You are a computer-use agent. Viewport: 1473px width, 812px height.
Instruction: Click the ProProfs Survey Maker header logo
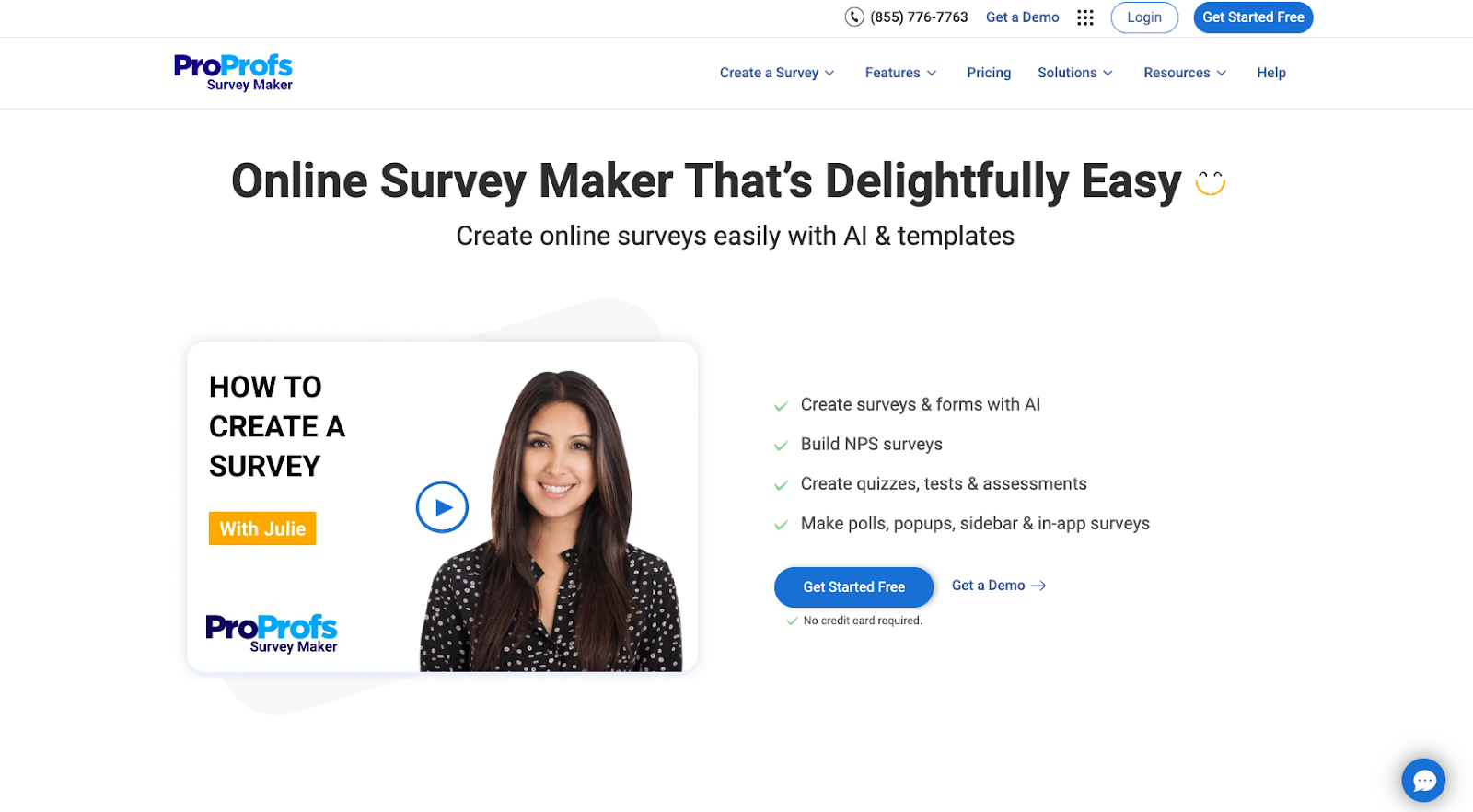[233, 73]
